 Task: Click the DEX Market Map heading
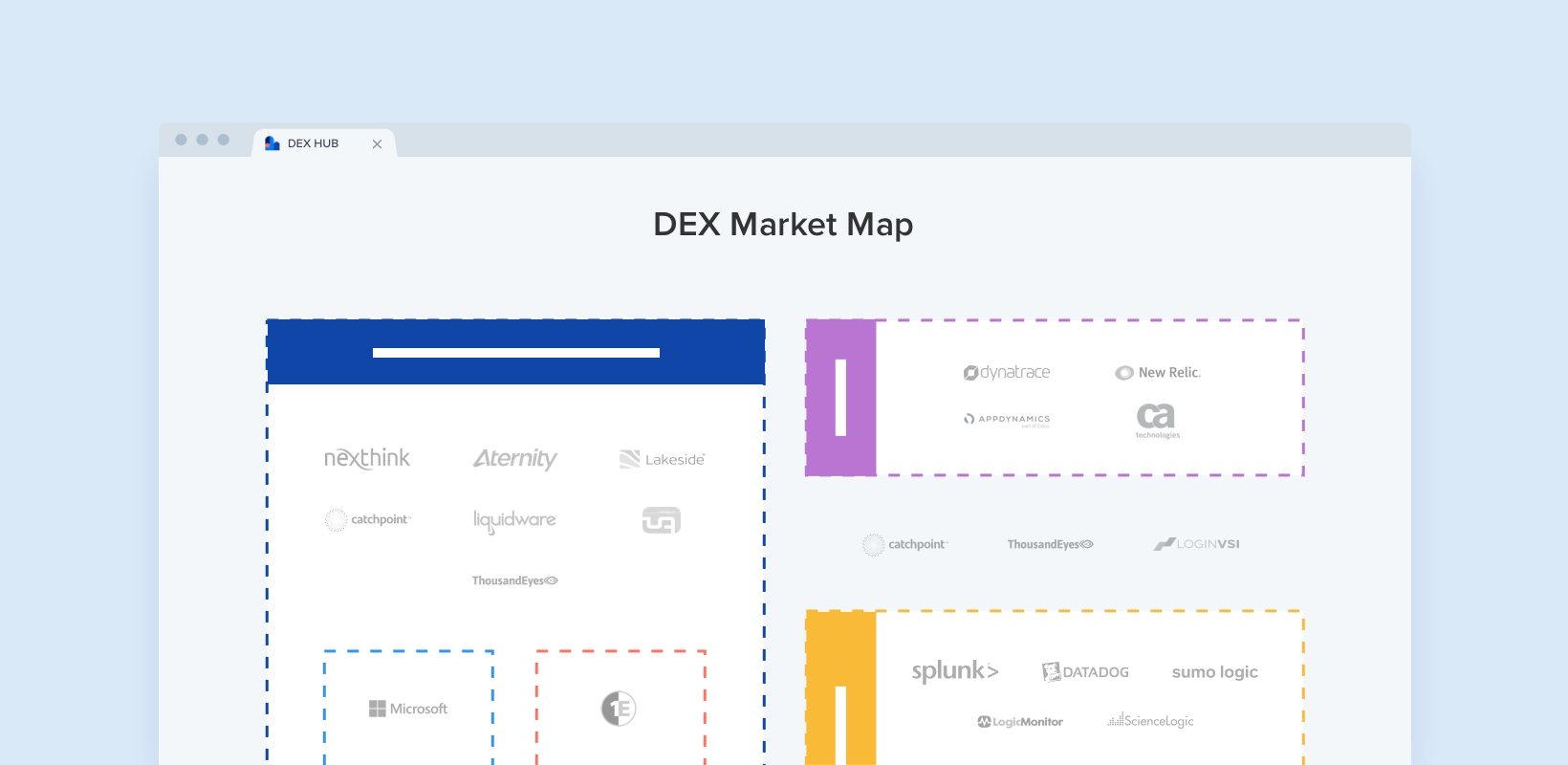point(783,224)
